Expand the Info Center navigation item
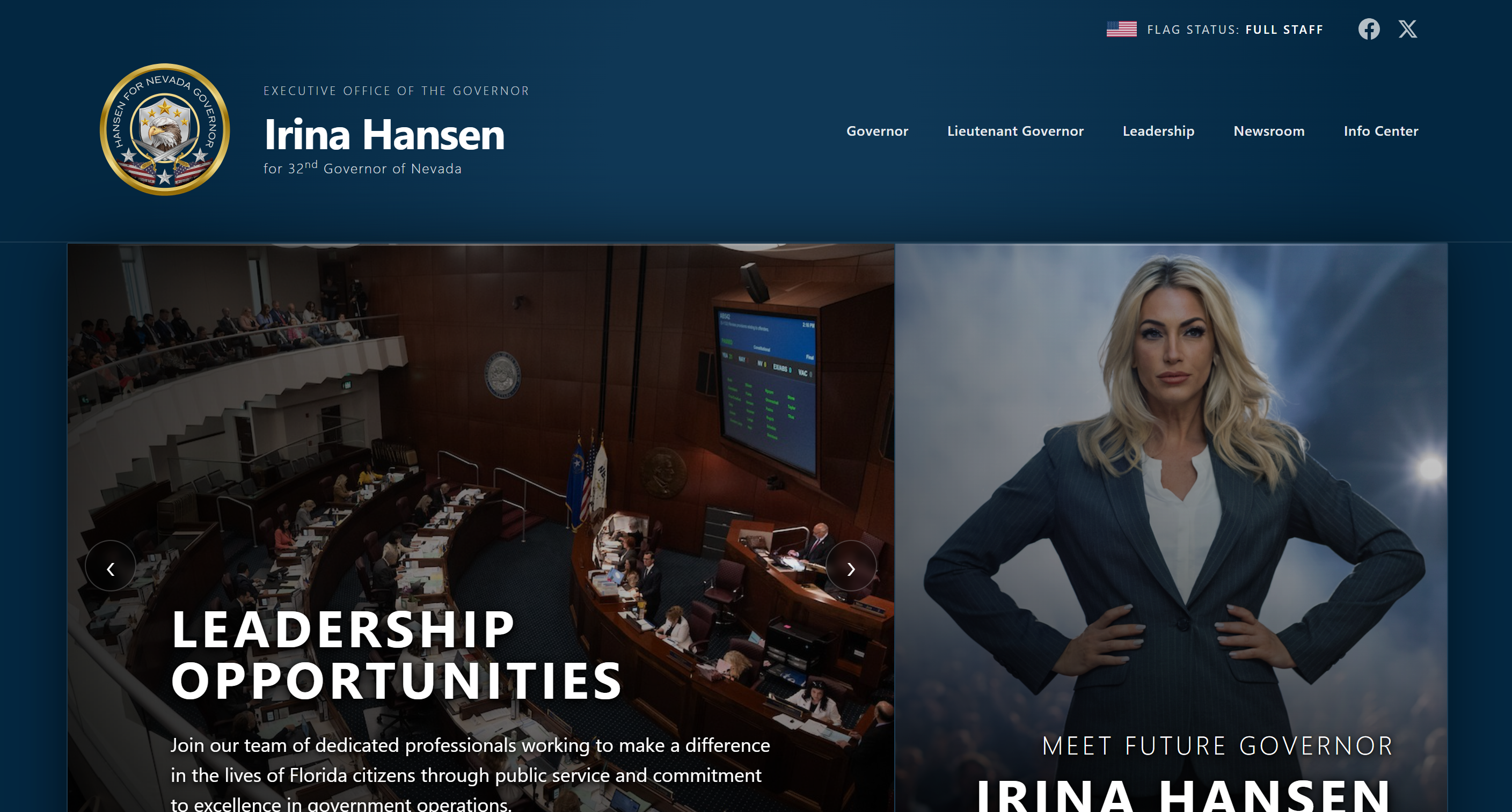The image size is (1512, 812). point(1380,131)
